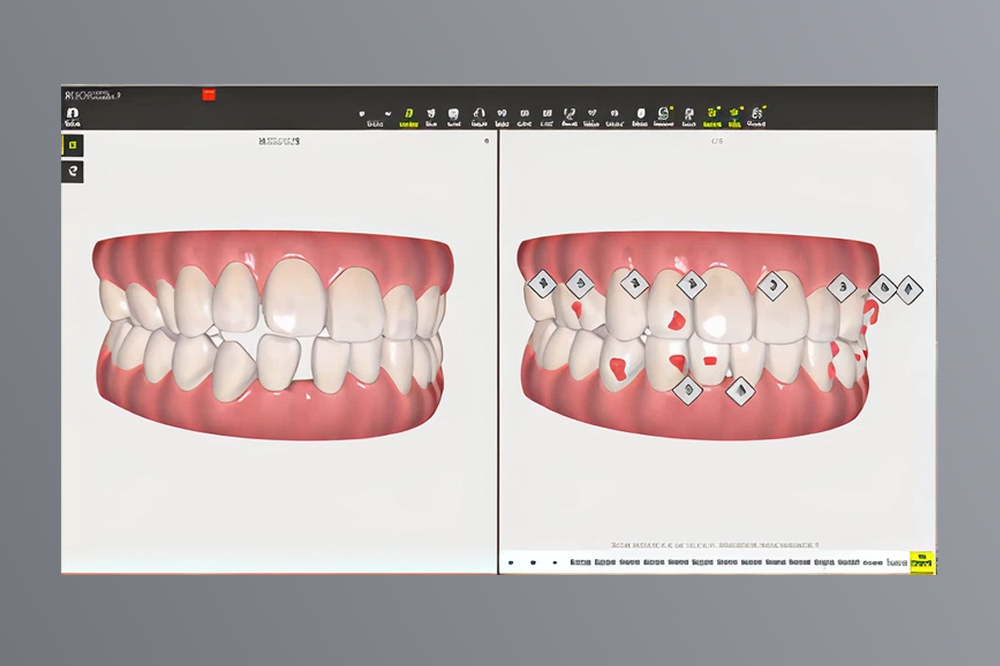Click the rightmost diamond marker beside the upper arch

coord(908,290)
